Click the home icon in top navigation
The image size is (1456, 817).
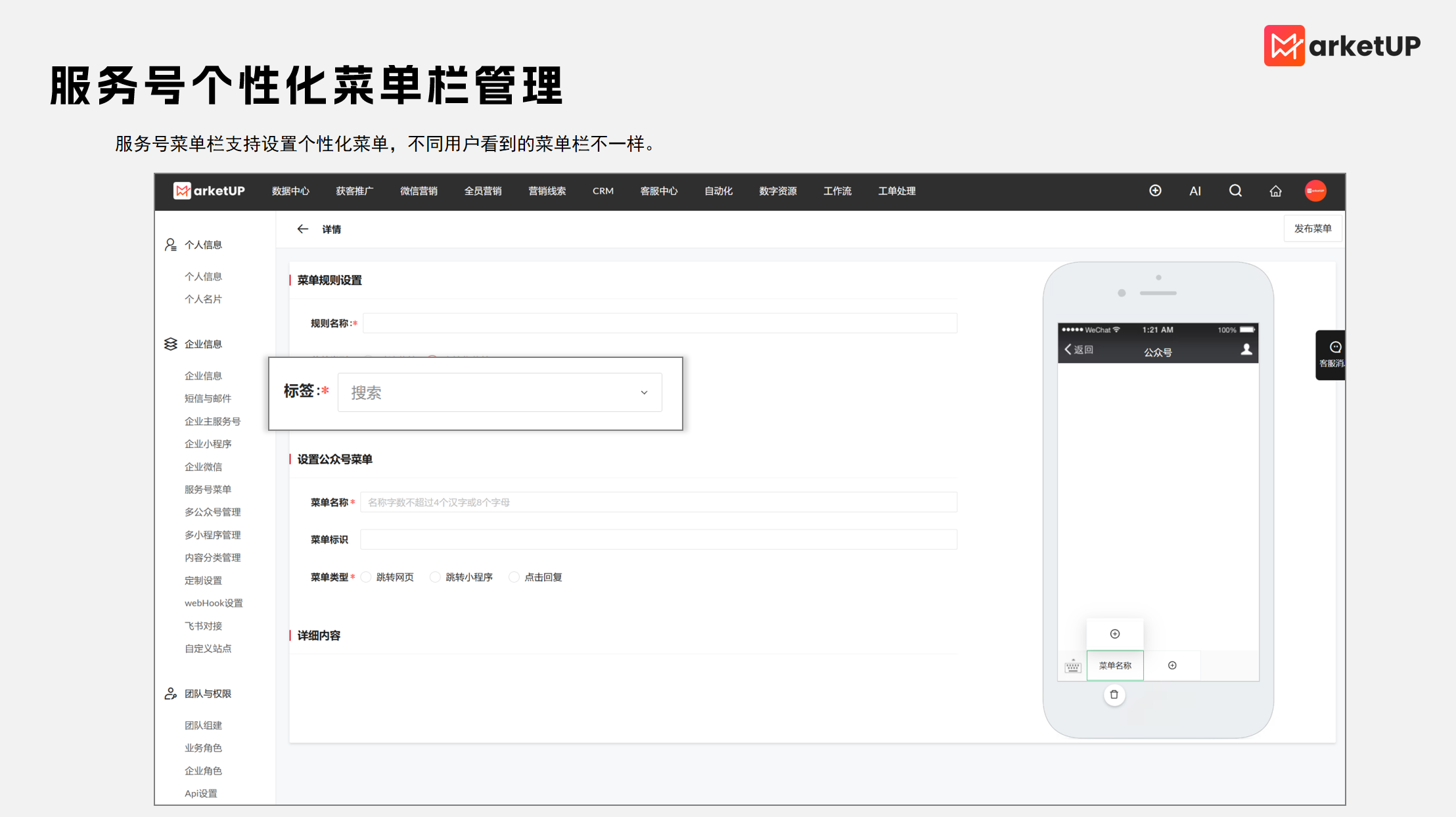pos(1275,191)
